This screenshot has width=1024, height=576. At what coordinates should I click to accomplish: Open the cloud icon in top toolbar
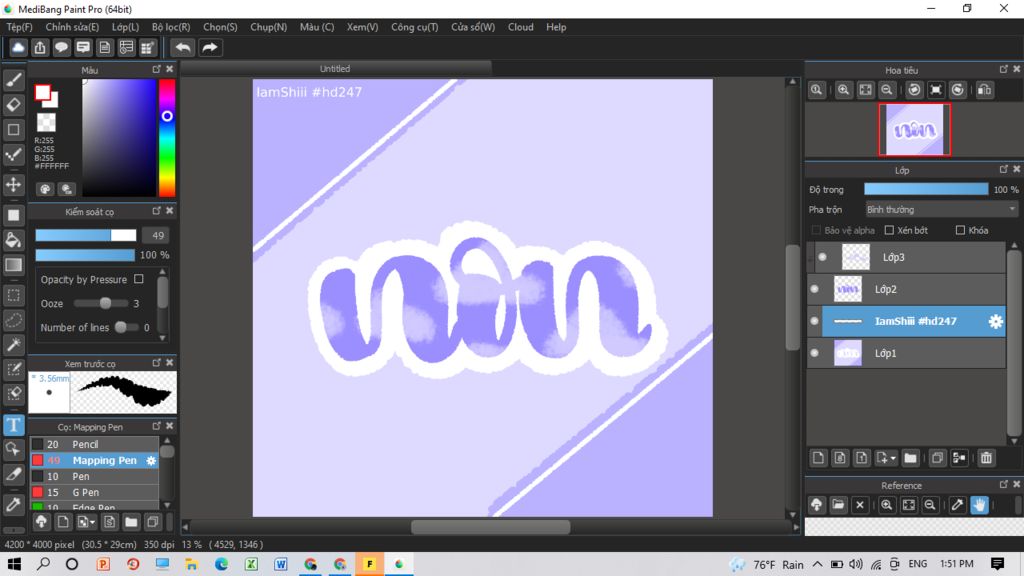(18, 48)
